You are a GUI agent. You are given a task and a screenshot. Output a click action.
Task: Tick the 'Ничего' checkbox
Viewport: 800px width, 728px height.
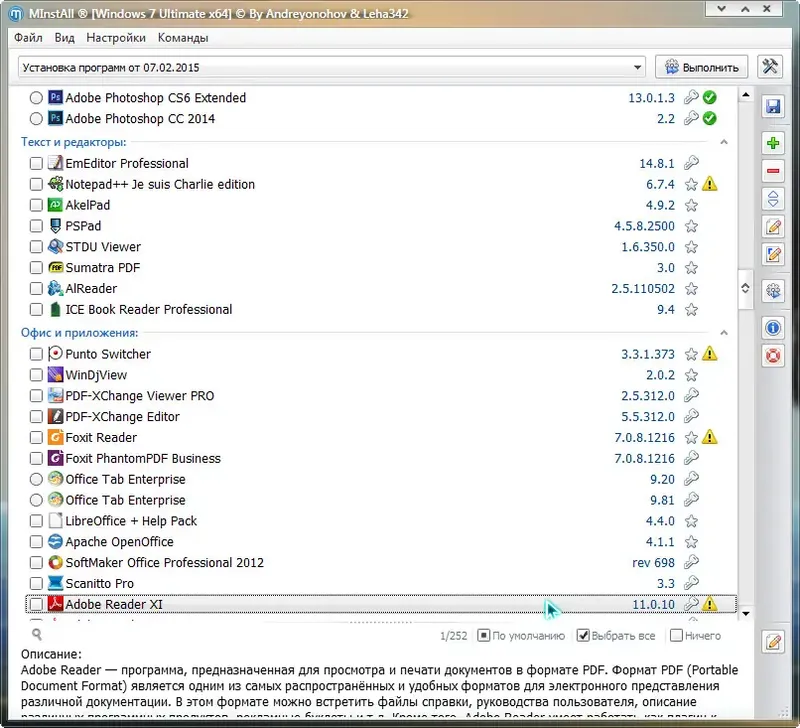(676, 635)
